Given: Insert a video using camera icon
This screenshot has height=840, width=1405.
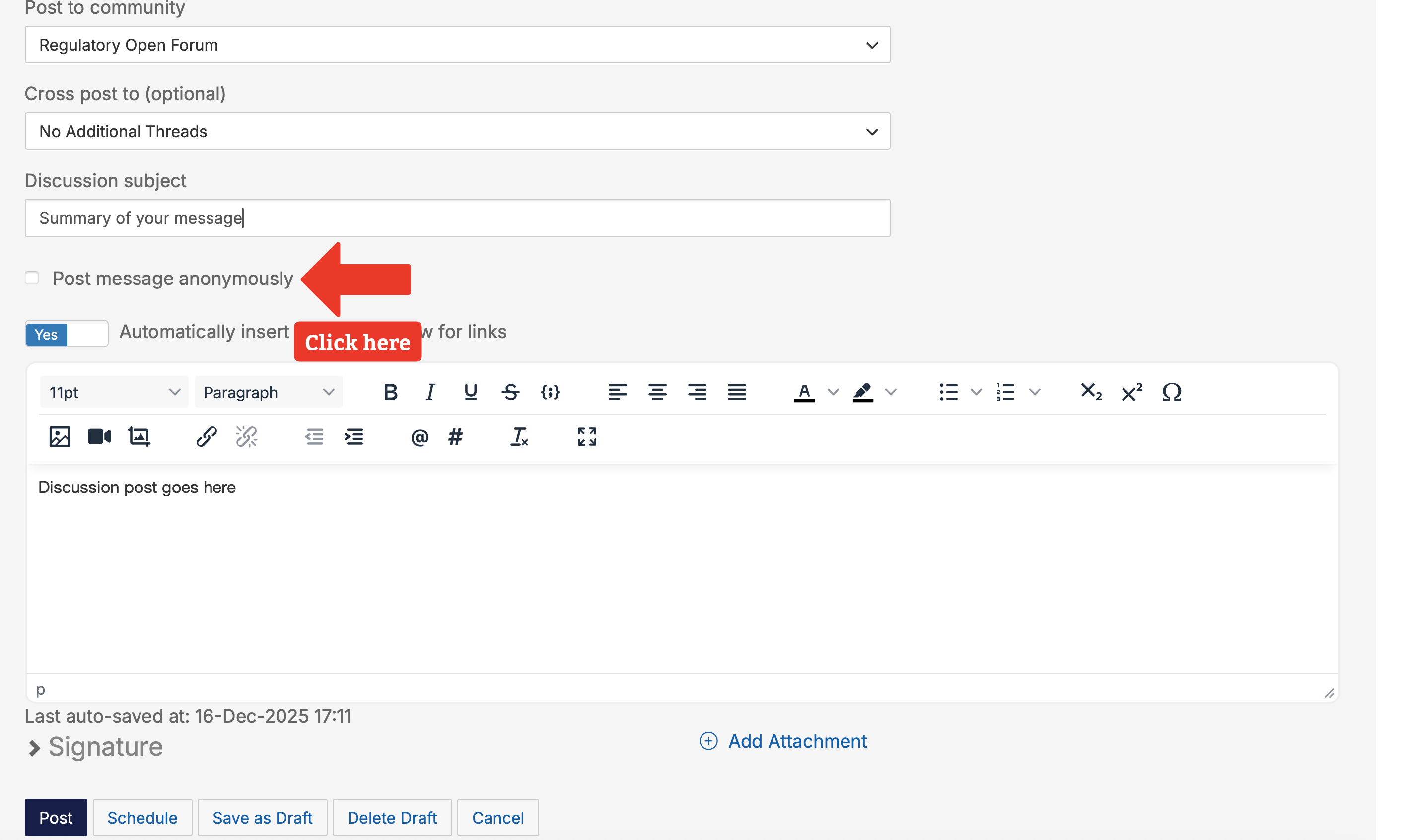Looking at the screenshot, I should pos(99,436).
